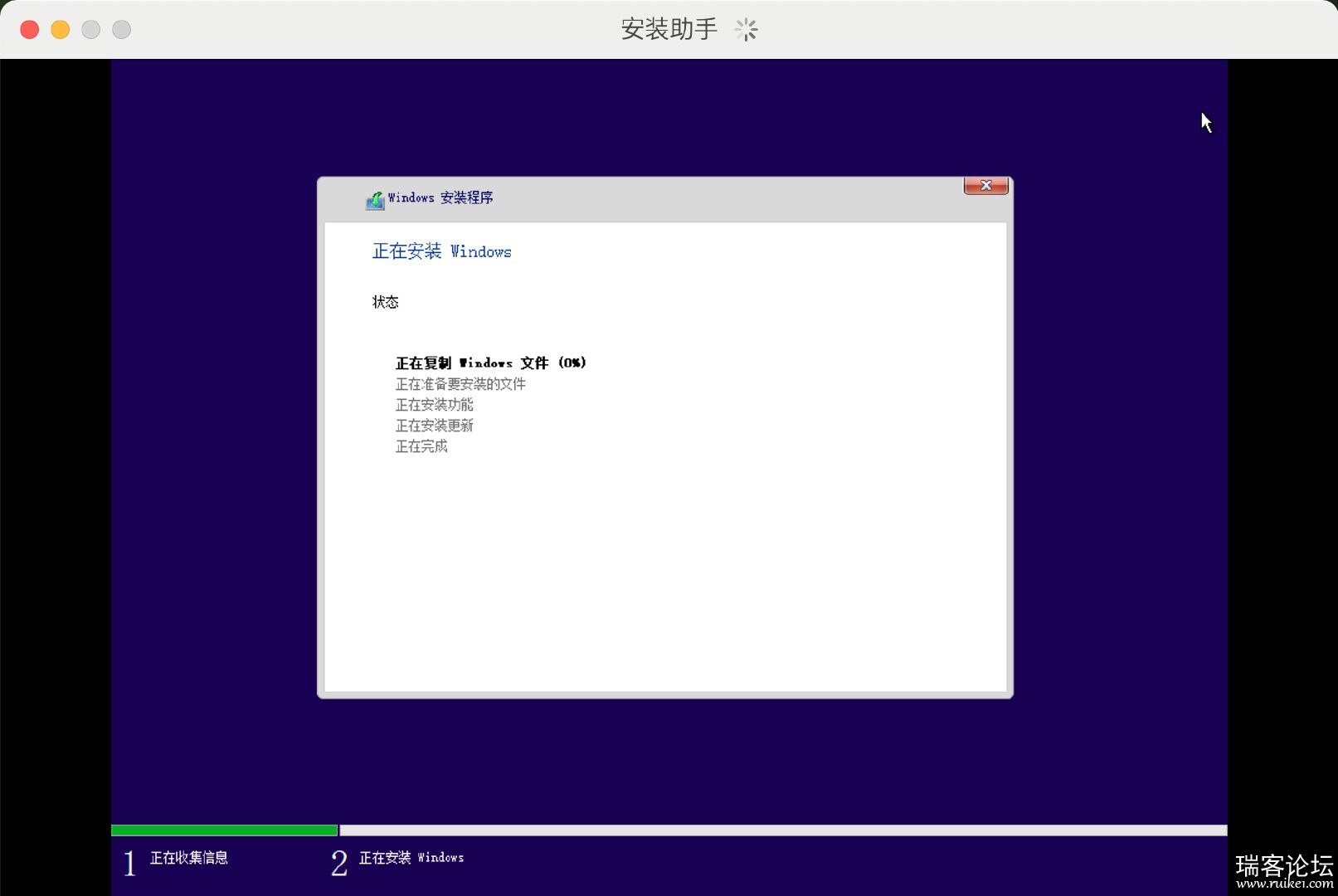Screen dimensions: 1338x896
Task: Click the Windows 安装程序 dialog close X button
Action: 986,186
